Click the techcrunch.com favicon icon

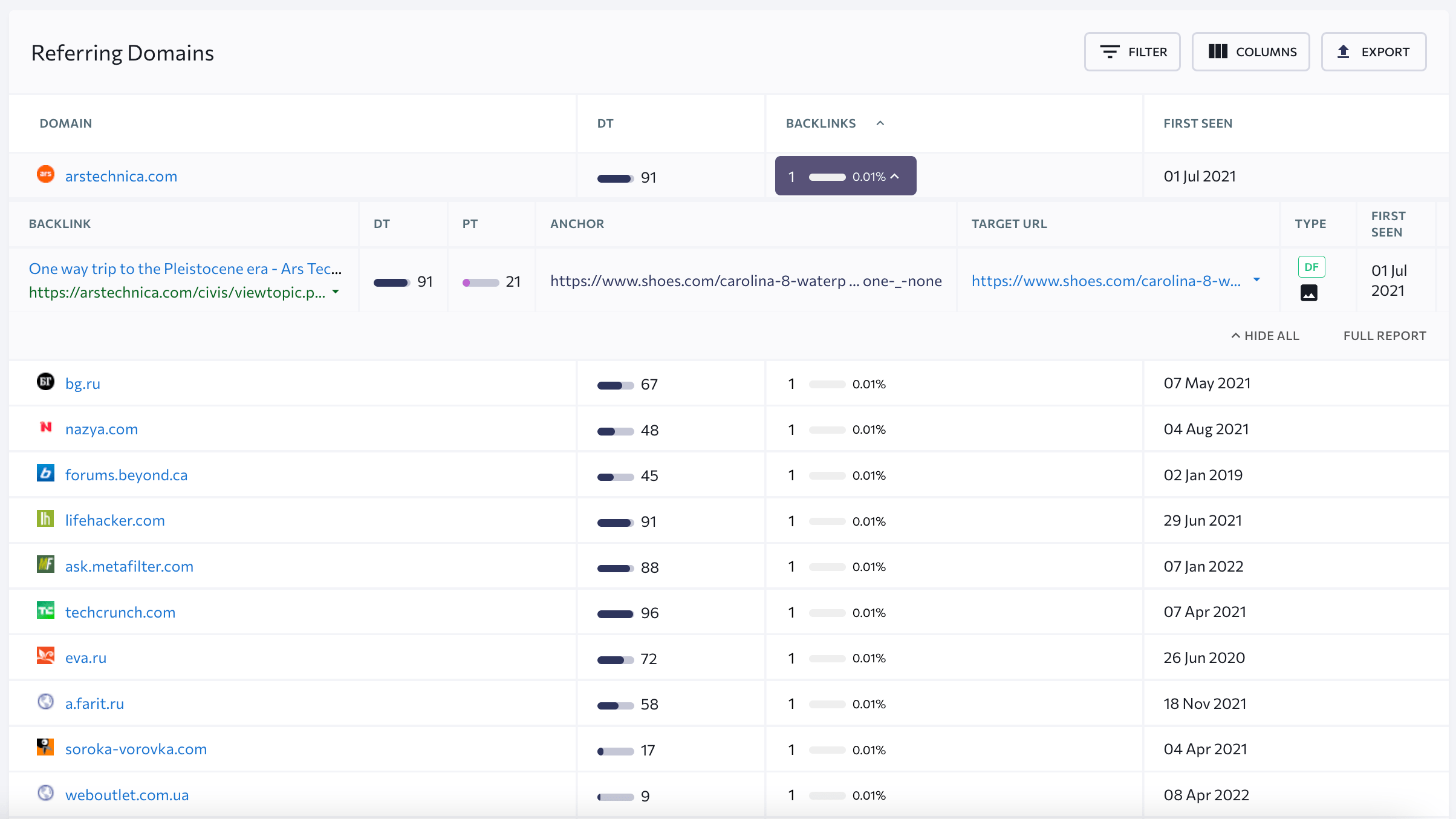coord(45,611)
